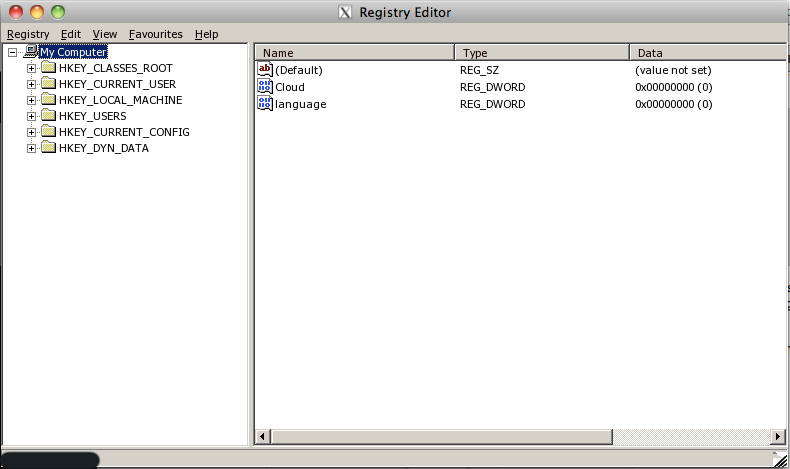The width and height of the screenshot is (790, 469).
Task: Open the View menu
Action: (105, 34)
